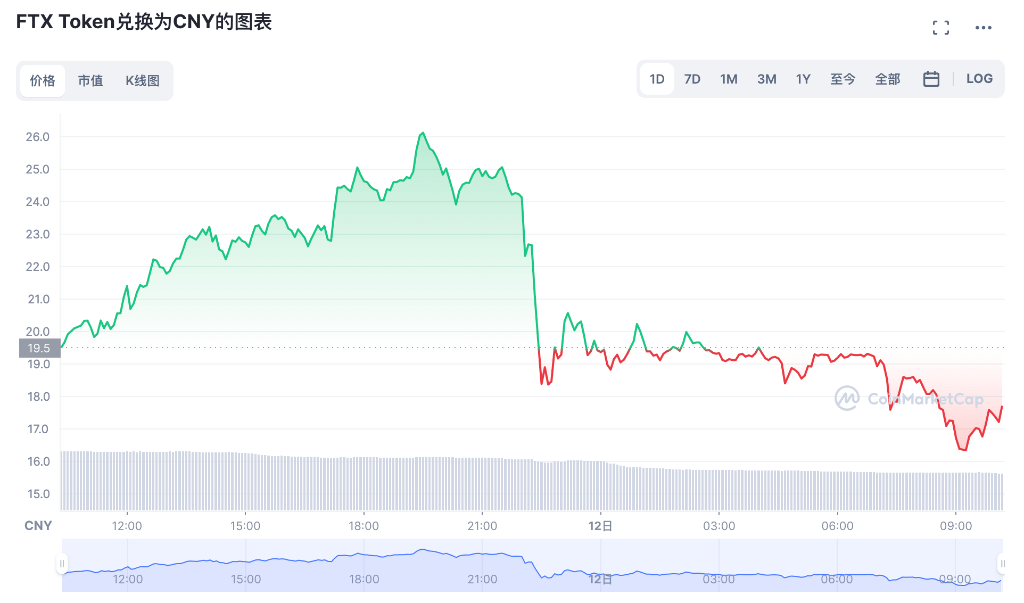Open the calendar date picker icon
The width and height of the screenshot is (1024, 603).
tap(931, 79)
